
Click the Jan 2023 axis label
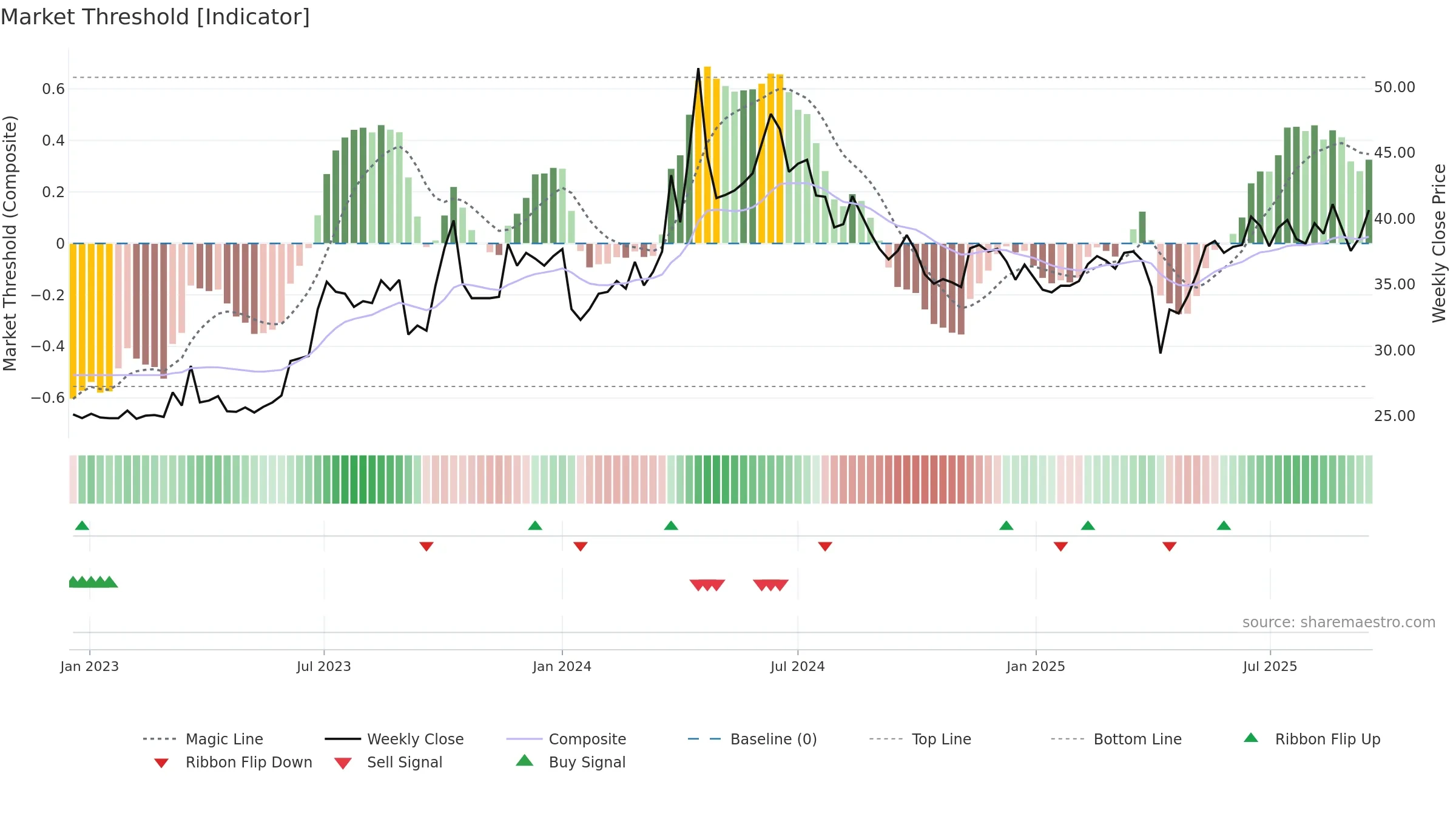pos(90,666)
